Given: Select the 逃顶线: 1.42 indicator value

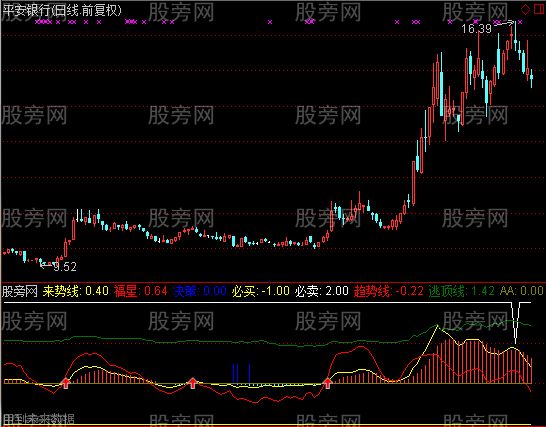Looking at the screenshot, I should [462, 291].
